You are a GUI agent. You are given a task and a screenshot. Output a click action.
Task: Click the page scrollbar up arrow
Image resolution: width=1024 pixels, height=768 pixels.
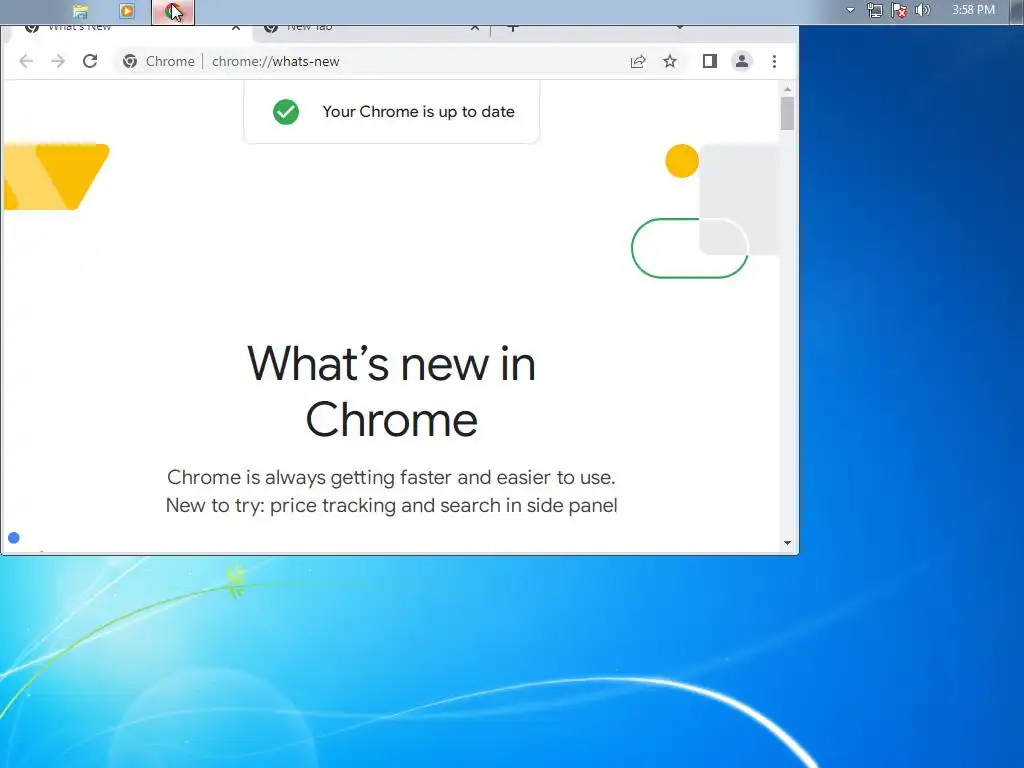coord(788,89)
